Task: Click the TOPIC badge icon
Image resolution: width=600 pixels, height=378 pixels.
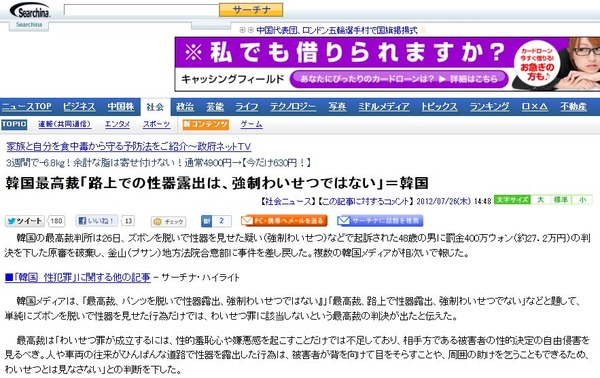Action: pos(14,124)
